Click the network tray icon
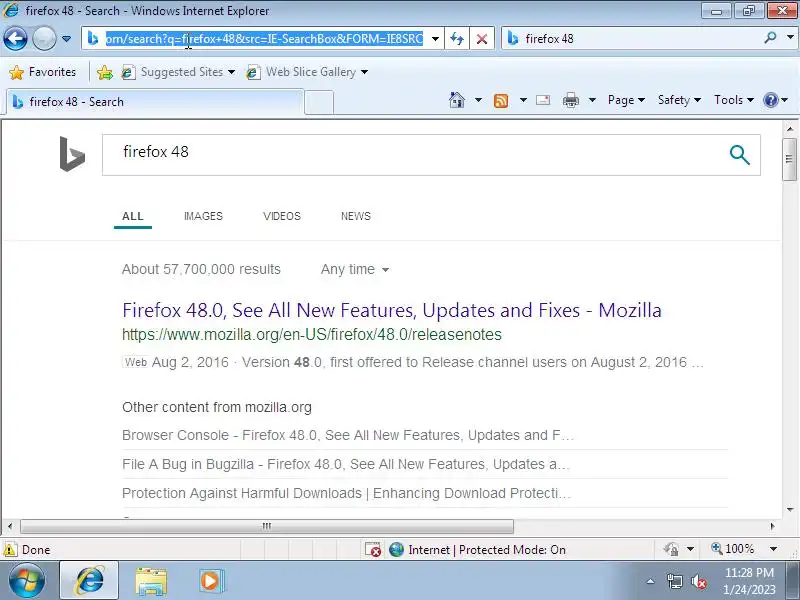The image size is (800, 600). [x=674, y=582]
